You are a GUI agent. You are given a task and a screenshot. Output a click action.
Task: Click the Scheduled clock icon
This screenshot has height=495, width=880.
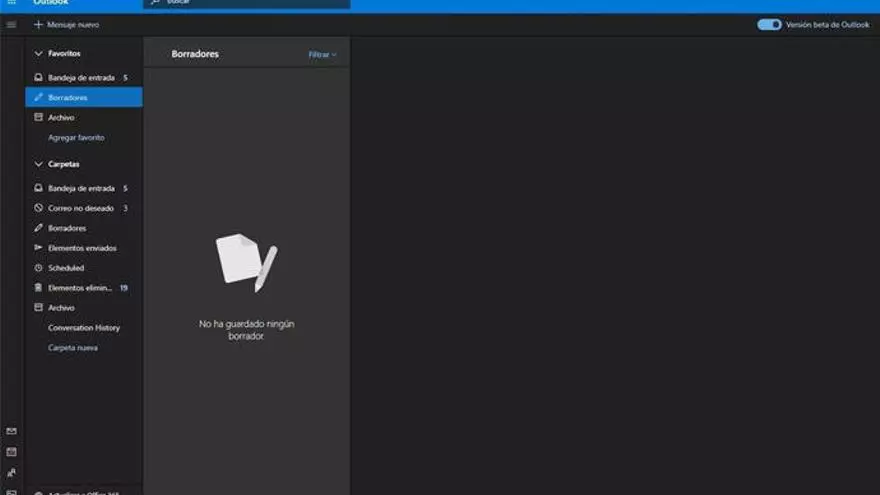pyautogui.click(x=39, y=268)
